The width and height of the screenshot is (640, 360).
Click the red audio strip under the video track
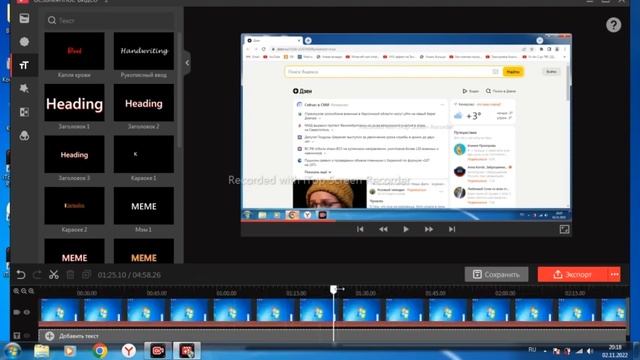tap(333, 324)
